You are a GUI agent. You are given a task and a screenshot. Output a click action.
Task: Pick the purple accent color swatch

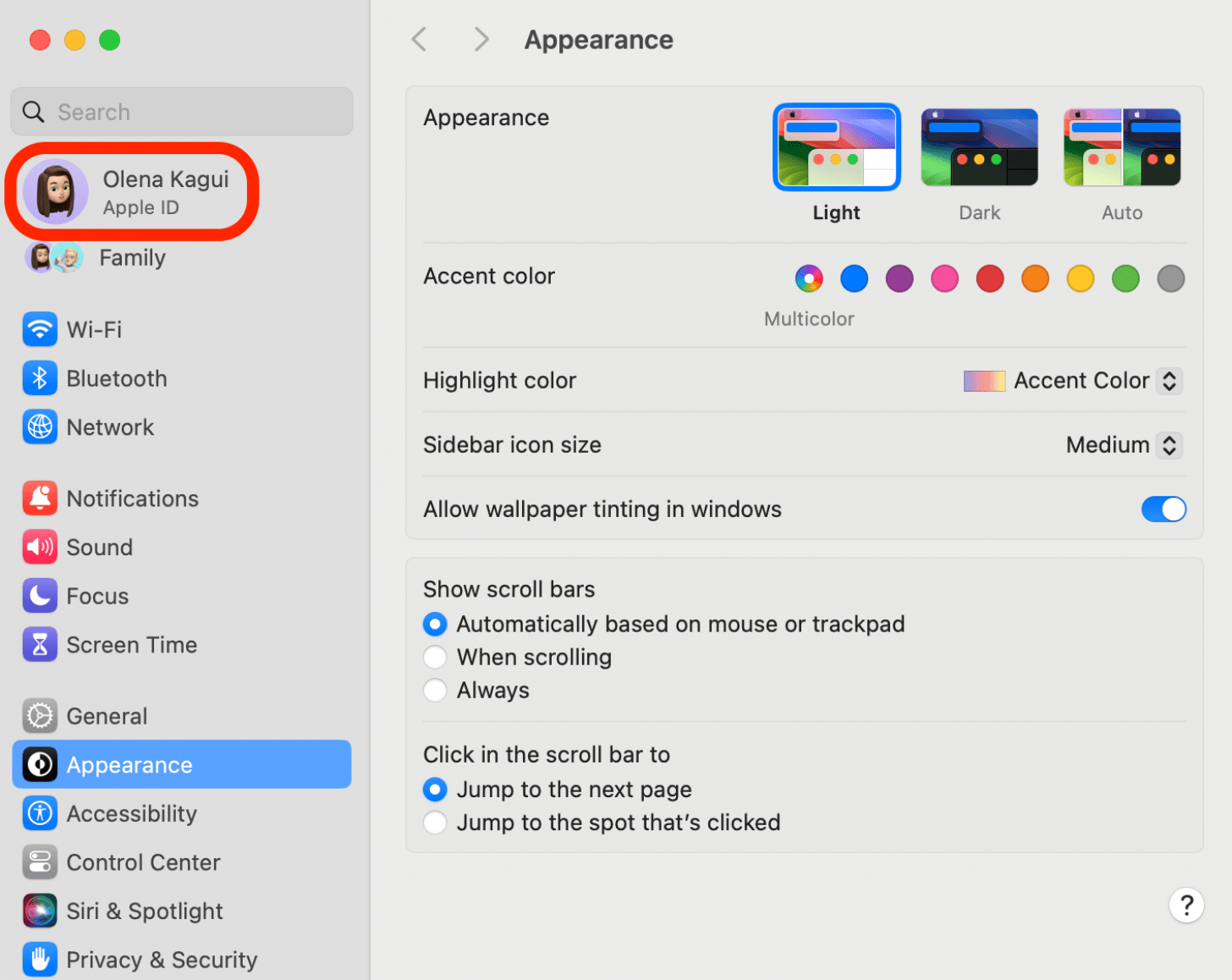(899, 278)
